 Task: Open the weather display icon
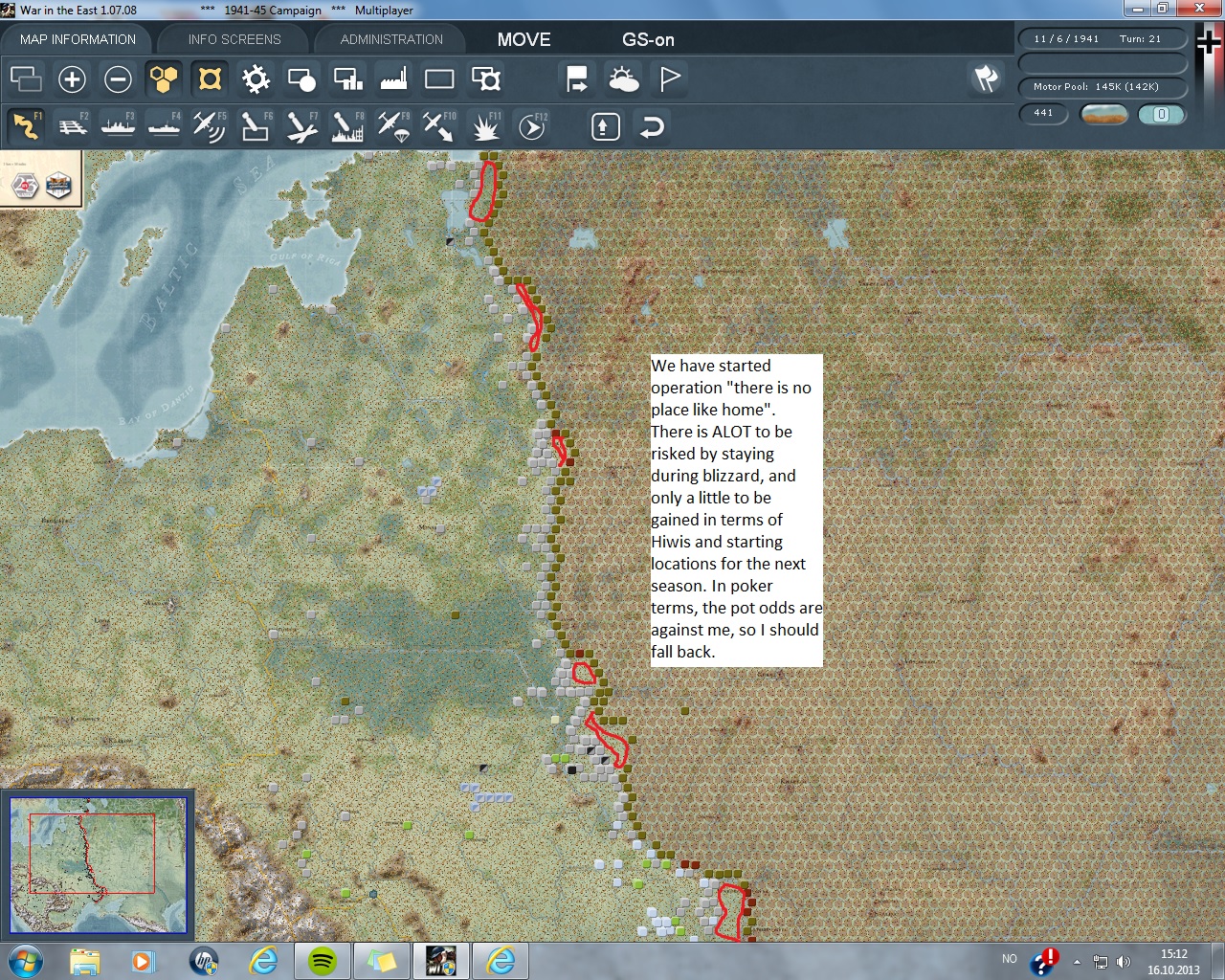click(x=623, y=79)
